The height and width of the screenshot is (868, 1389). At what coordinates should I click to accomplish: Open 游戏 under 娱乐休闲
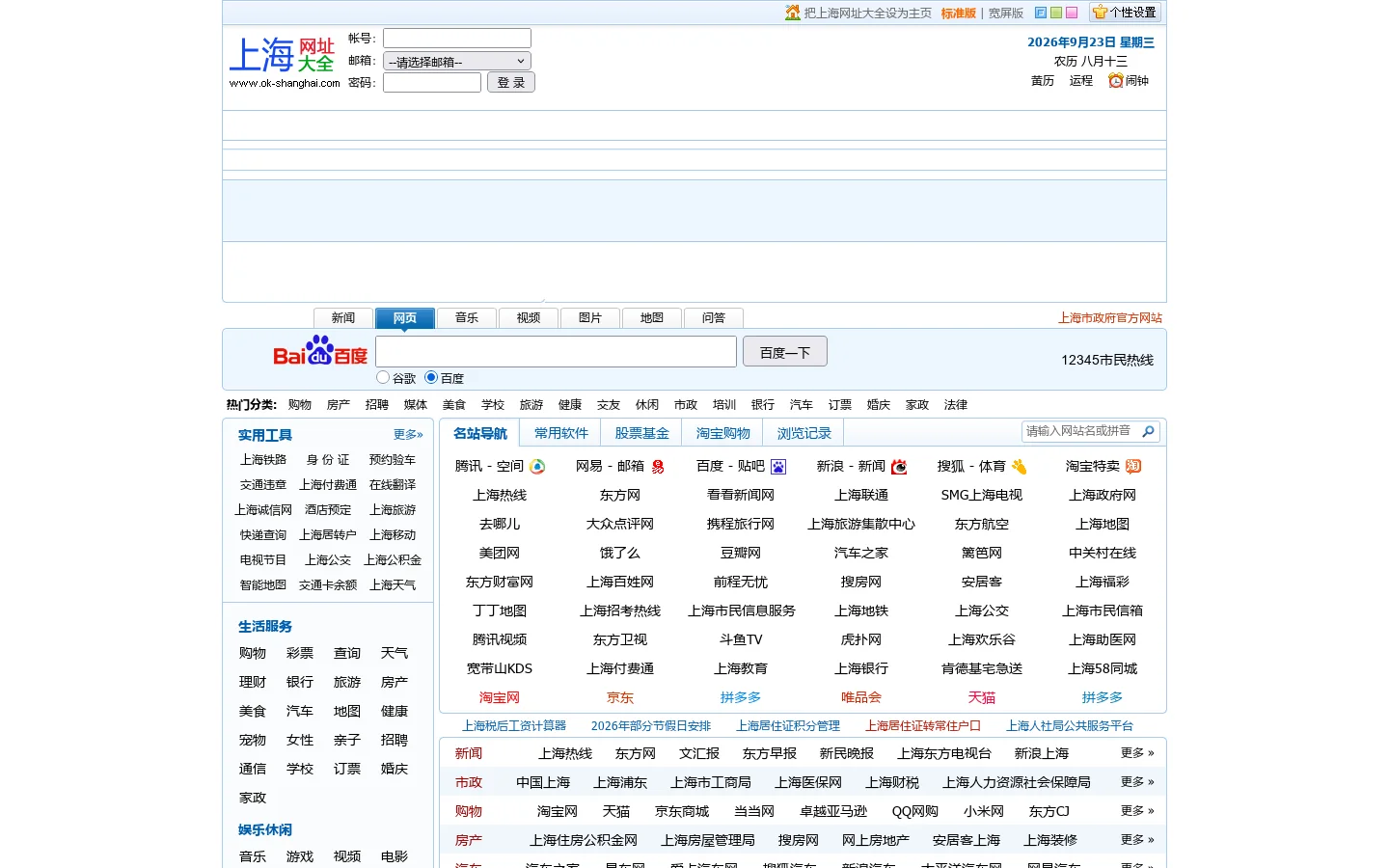pos(300,857)
